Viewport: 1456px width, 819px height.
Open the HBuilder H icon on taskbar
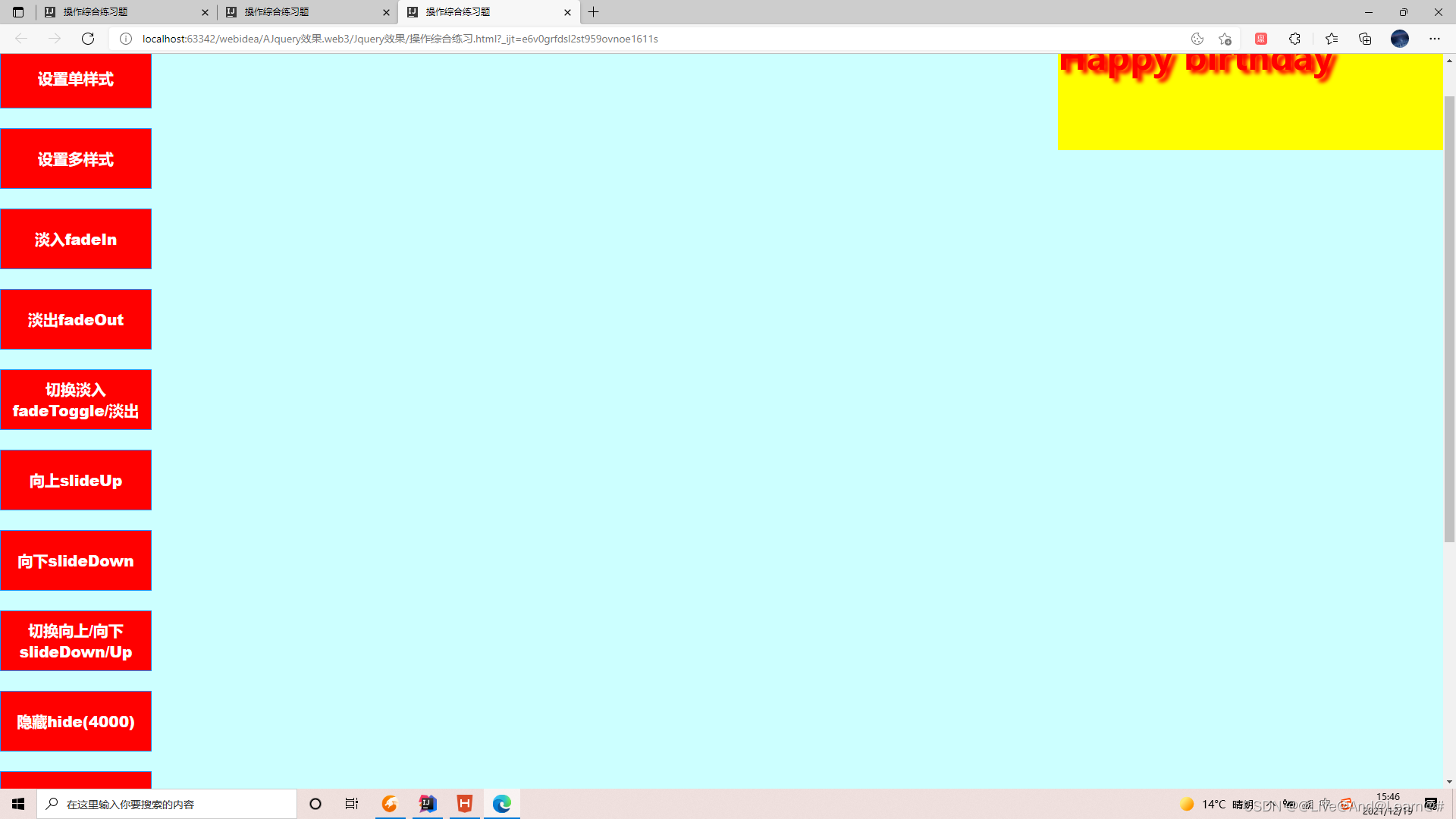click(465, 804)
